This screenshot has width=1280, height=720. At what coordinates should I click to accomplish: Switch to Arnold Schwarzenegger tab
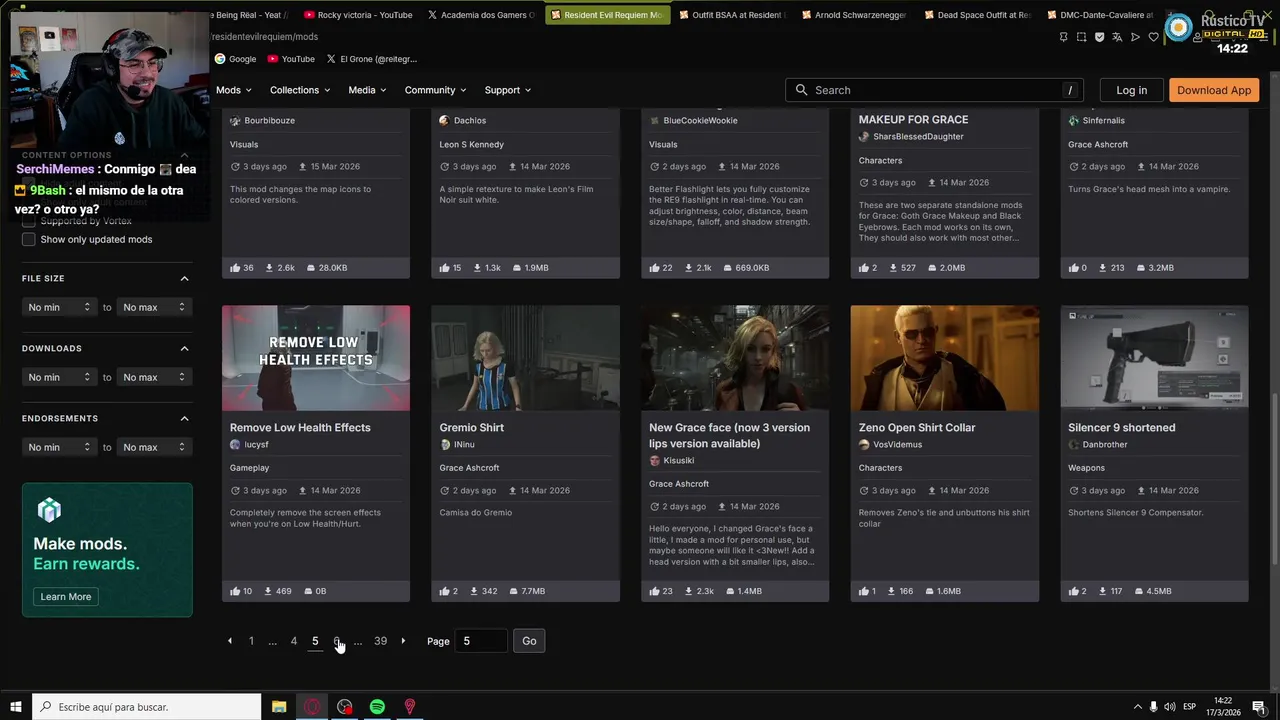coord(853,15)
